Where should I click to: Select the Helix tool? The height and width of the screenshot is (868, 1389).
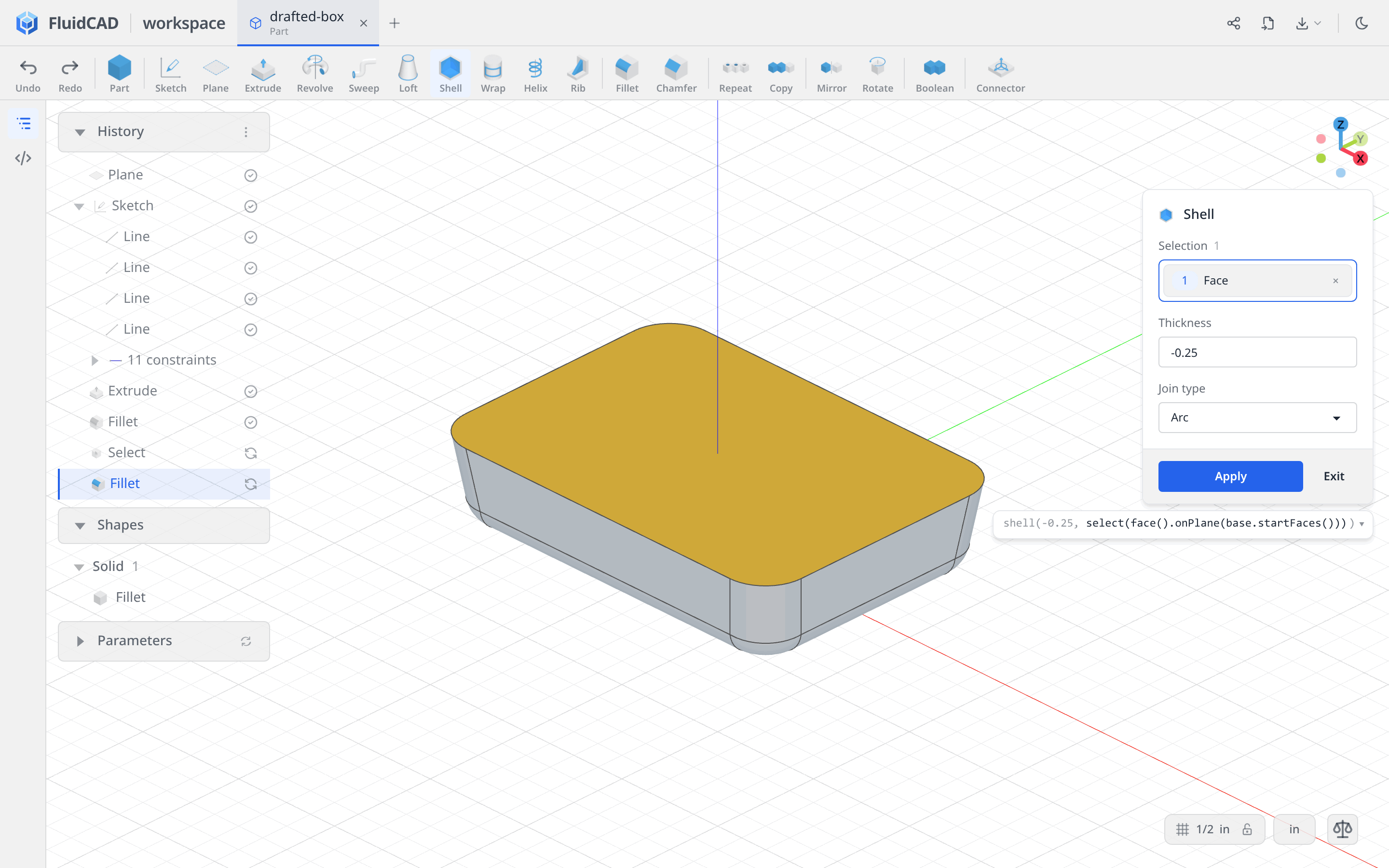point(535,74)
